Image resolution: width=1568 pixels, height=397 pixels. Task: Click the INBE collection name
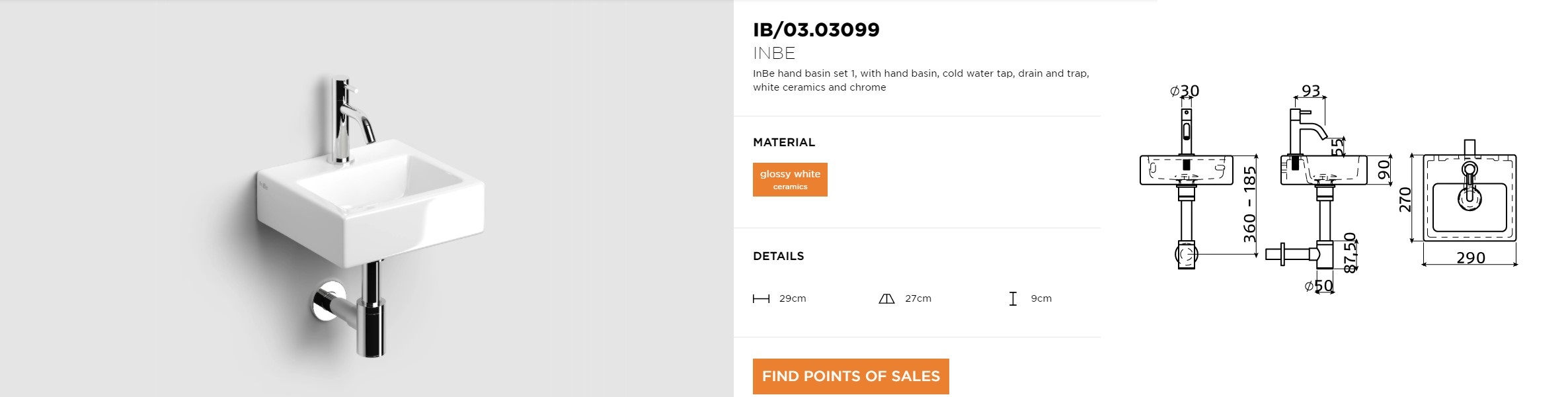click(x=774, y=53)
